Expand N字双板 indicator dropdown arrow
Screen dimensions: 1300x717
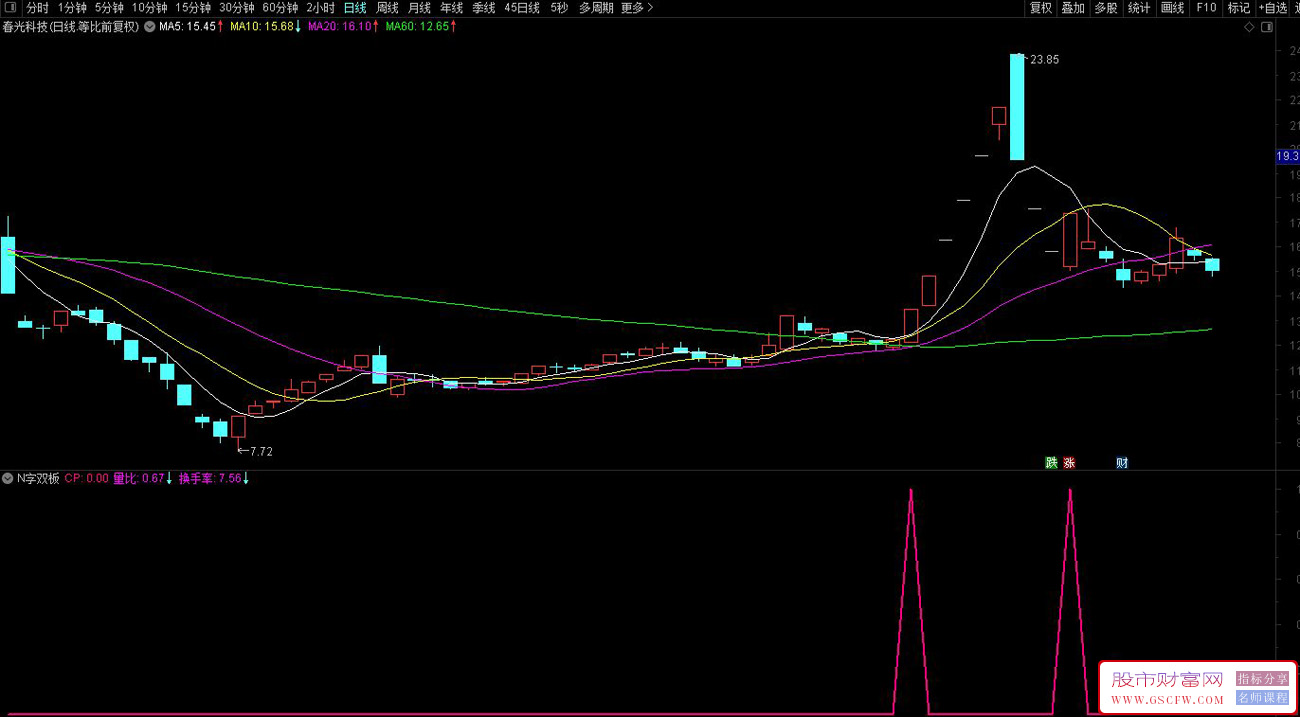(x=8, y=478)
